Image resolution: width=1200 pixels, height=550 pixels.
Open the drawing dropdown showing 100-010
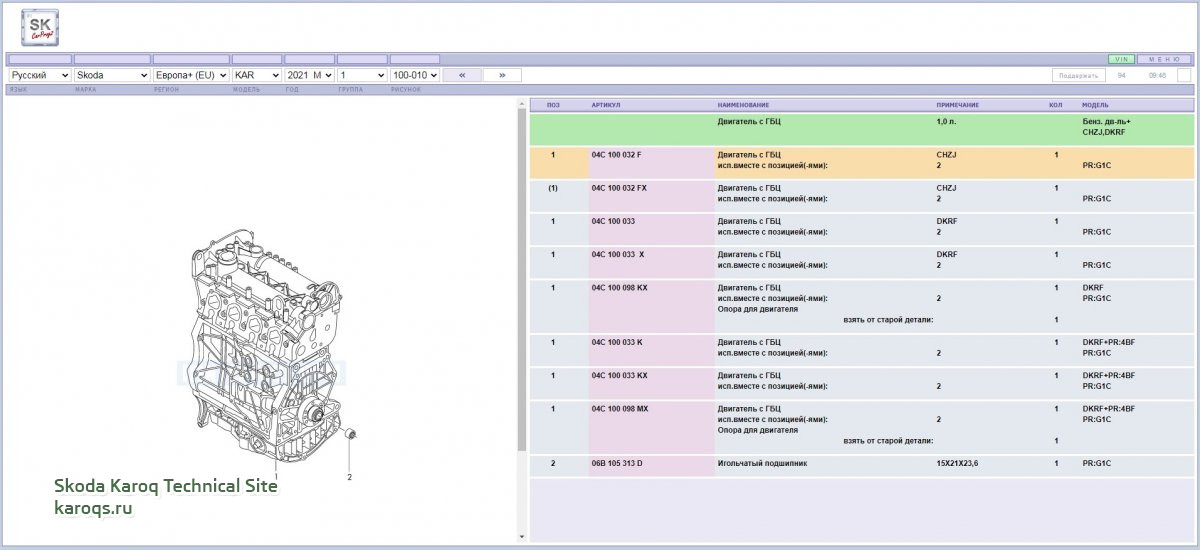click(x=415, y=75)
